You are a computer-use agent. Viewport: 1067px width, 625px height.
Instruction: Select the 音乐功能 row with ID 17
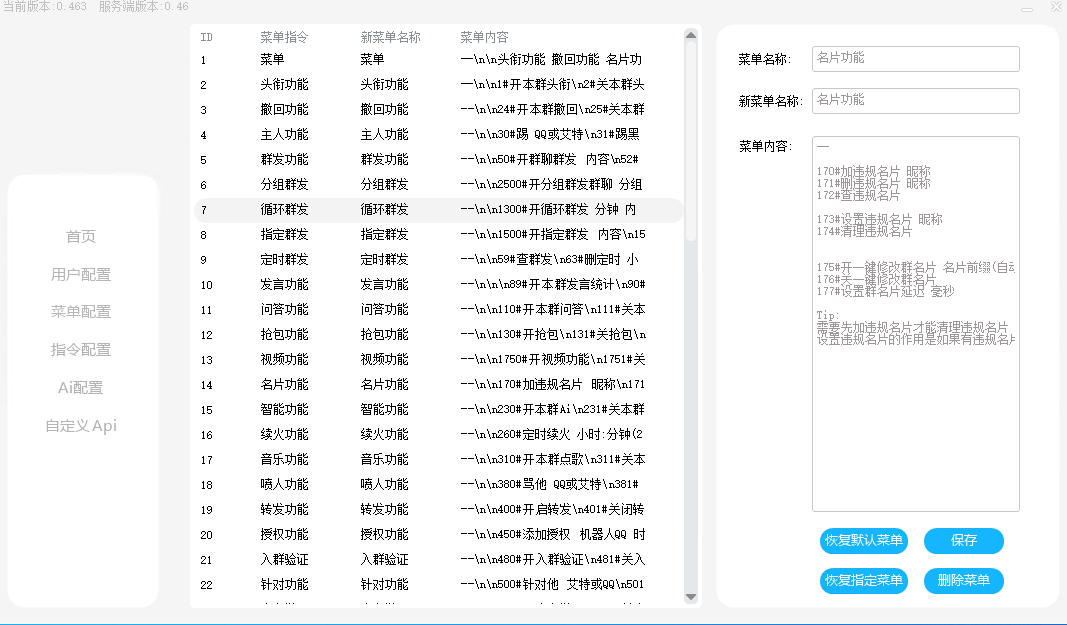click(438, 460)
